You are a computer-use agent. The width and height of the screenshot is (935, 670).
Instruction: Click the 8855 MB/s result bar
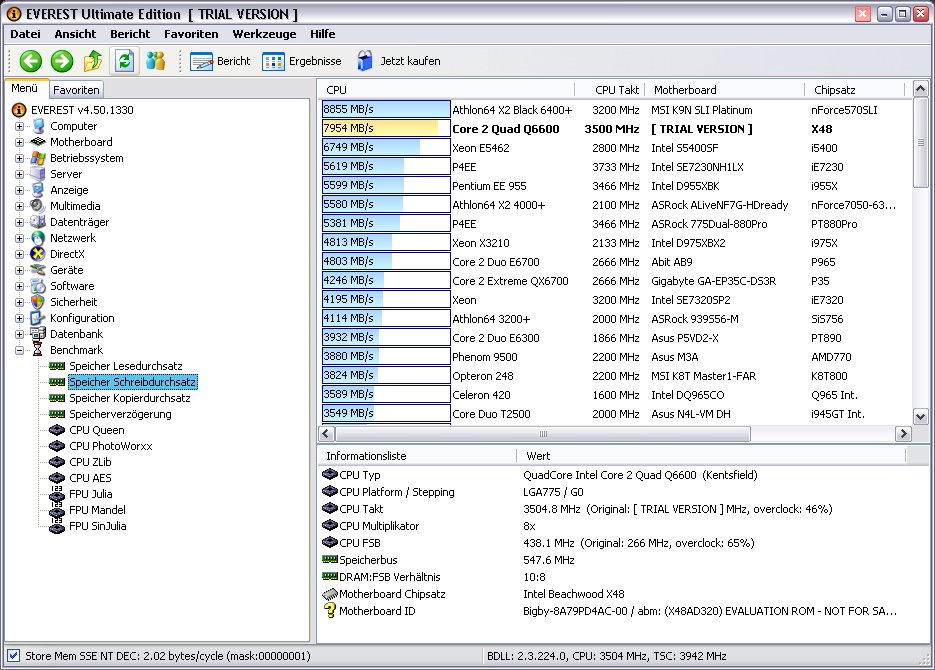(x=386, y=110)
